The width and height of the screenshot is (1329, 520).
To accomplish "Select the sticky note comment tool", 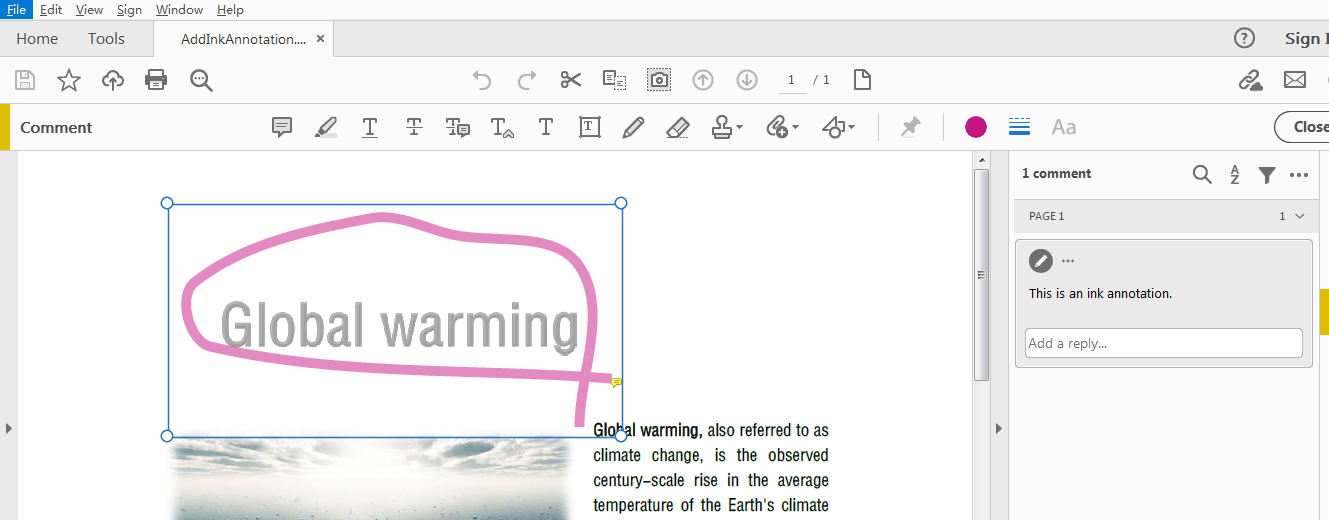I will point(282,127).
